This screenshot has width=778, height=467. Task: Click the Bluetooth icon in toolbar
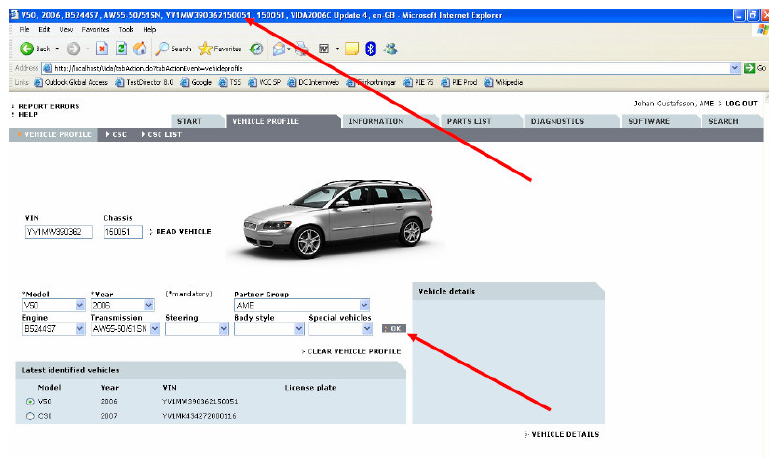coord(371,48)
